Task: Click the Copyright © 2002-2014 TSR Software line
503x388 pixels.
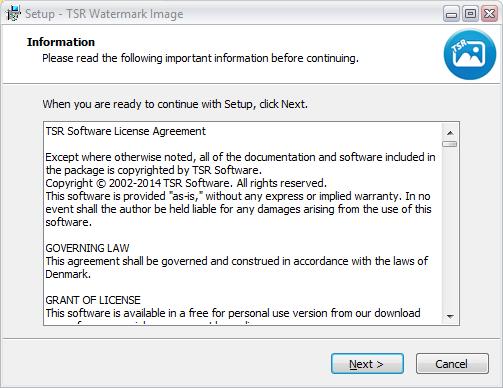Action: coord(186,183)
